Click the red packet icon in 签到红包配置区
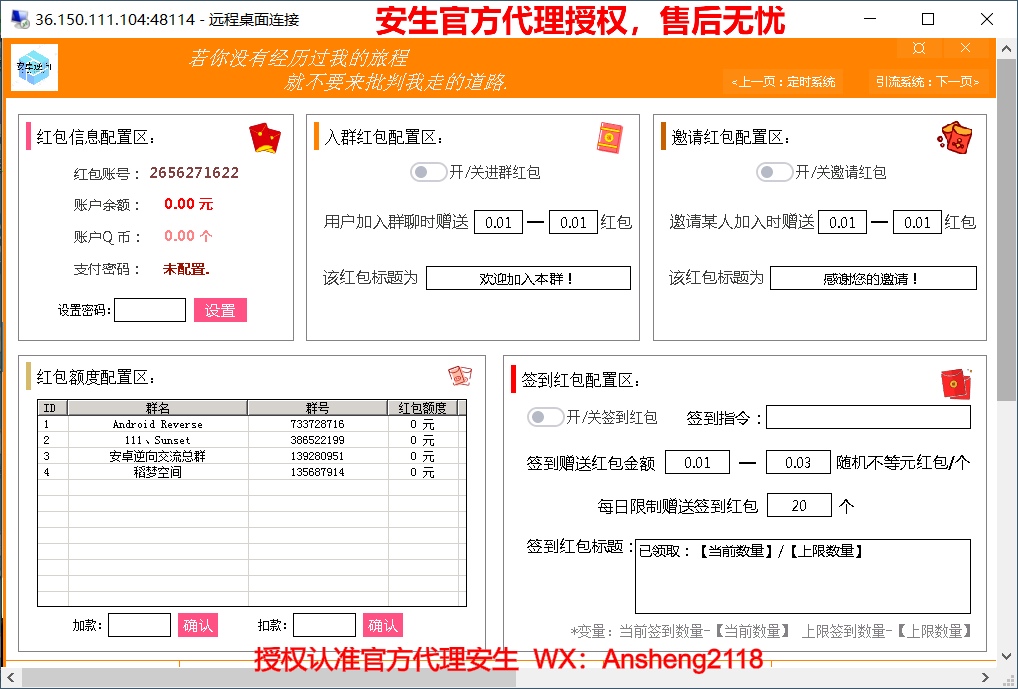Image resolution: width=1018 pixels, height=689 pixels. [x=956, y=382]
